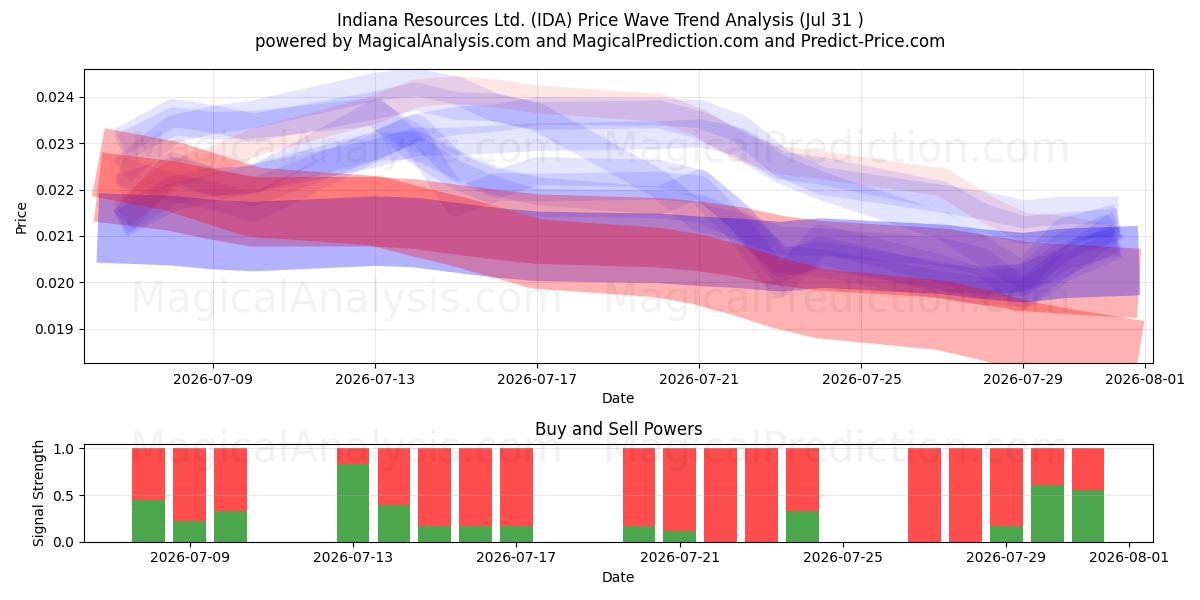Click 2026-07-21 tick under the powers chart
The width and height of the screenshot is (1200, 600).
pos(680,558)
